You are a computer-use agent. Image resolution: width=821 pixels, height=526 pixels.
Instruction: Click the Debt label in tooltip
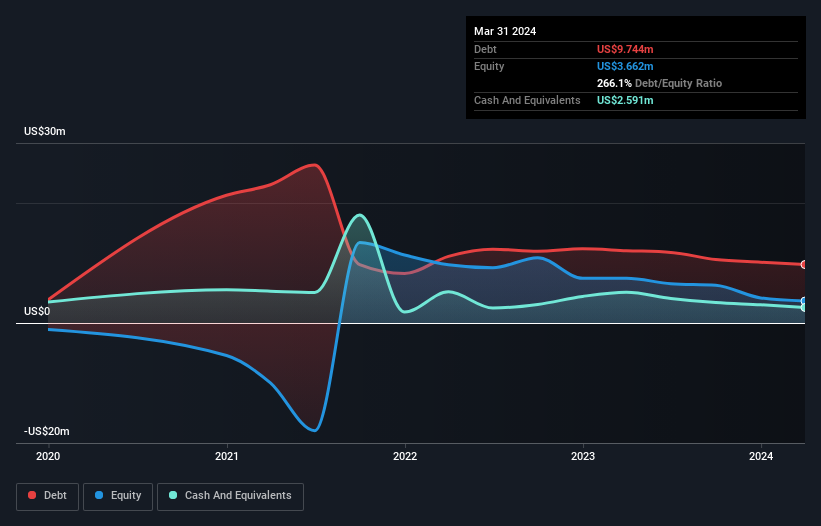(485, 49)
